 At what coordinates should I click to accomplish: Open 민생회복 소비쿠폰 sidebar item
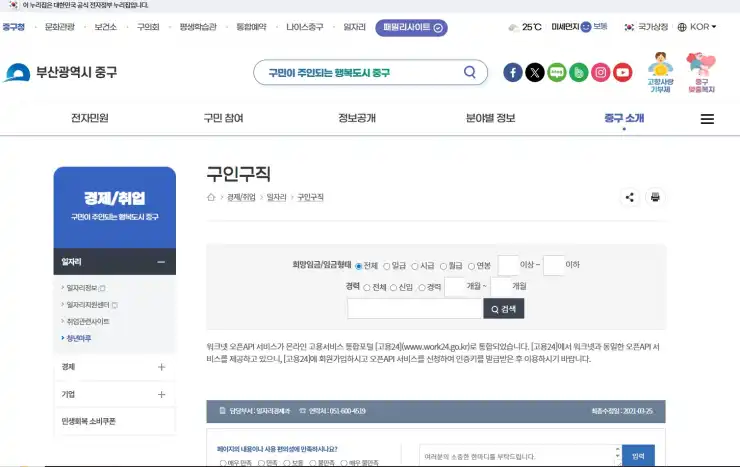(88, 421)
